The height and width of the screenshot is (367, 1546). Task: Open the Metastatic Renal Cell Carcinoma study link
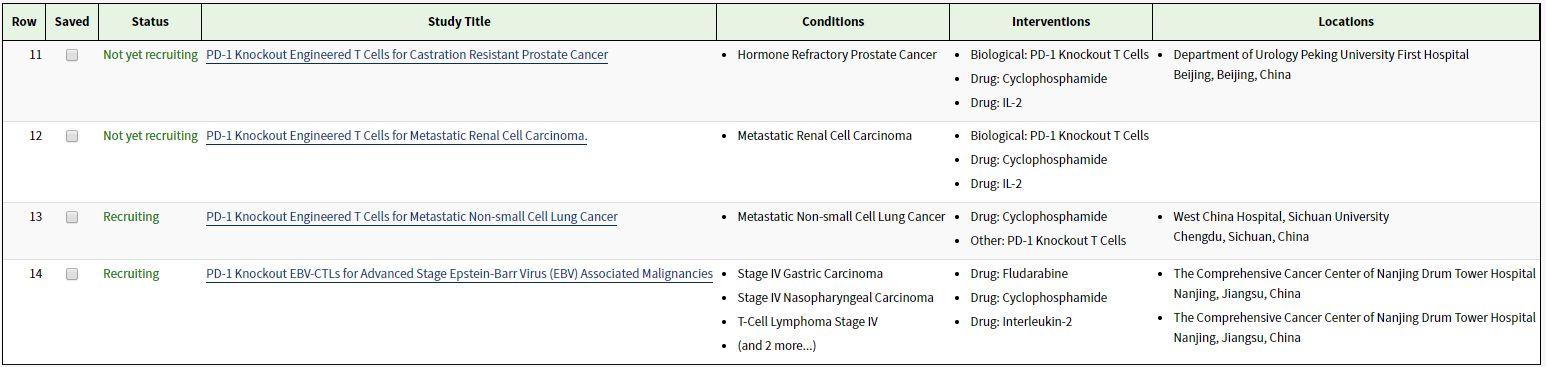[396, 136]
